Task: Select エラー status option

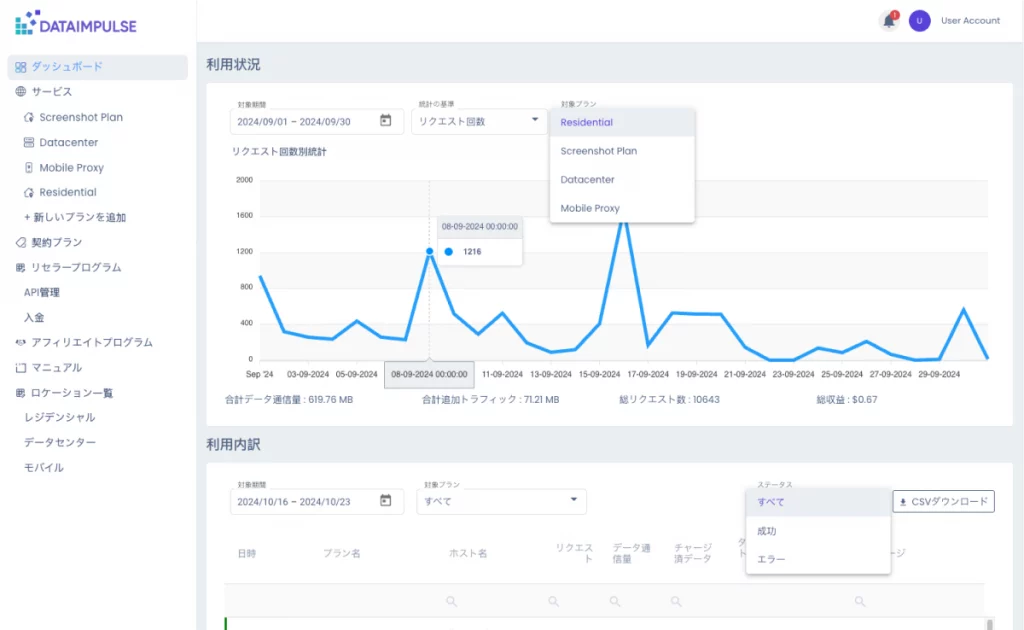Action: tap(771, 559)
